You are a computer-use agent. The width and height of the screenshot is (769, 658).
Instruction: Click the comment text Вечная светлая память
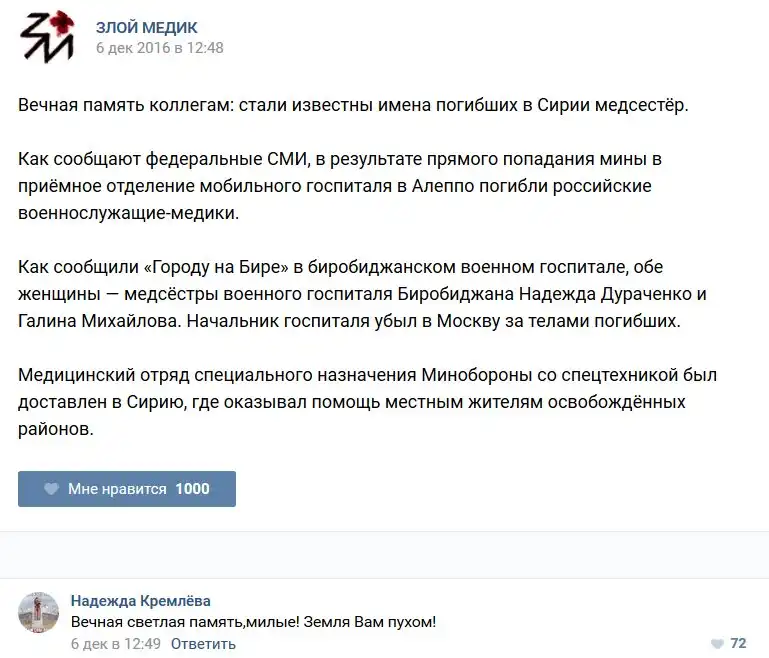pos(253,621)
